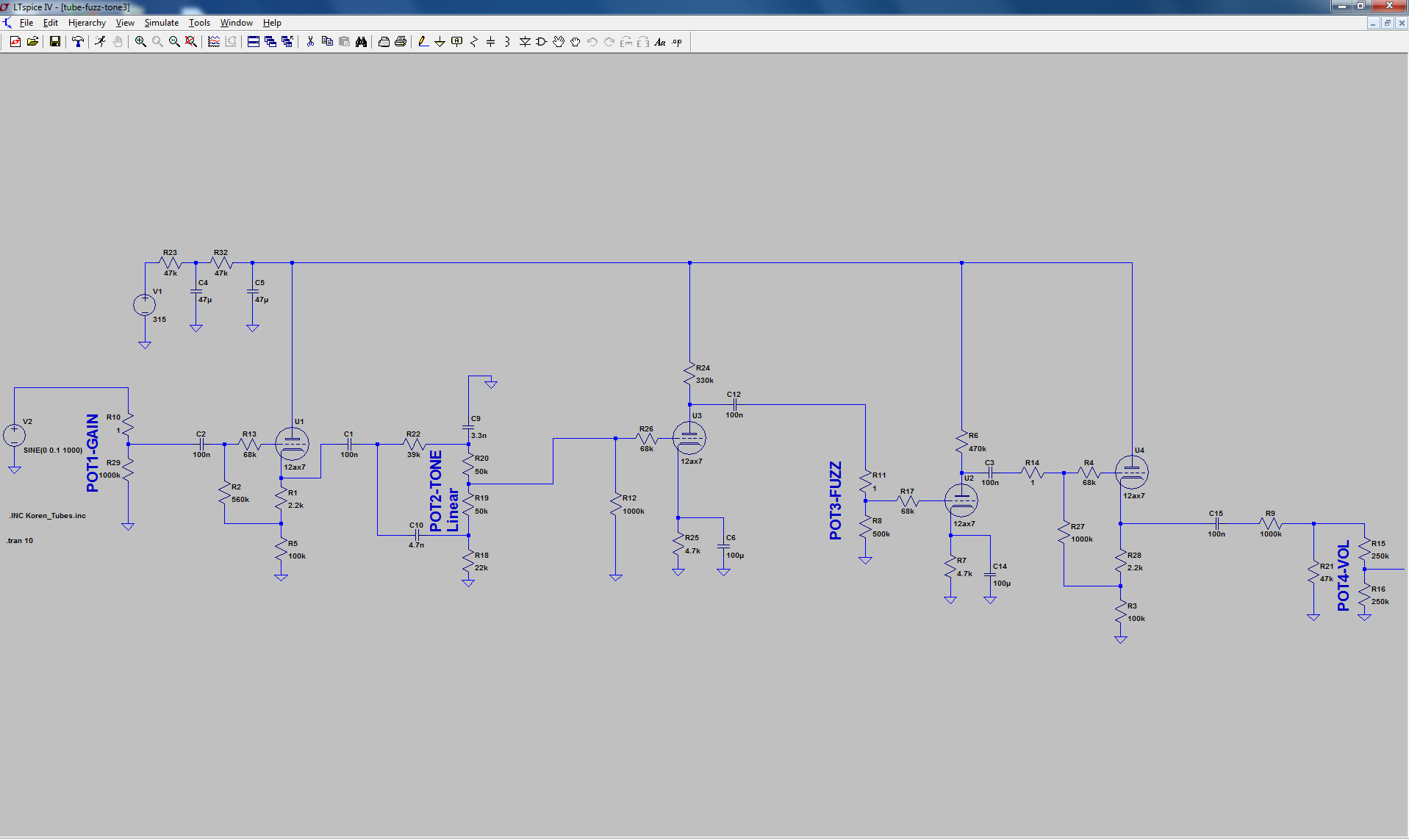Select the draw Wire pencil tool
Screen dimensions: 1409x840
pyautogui.click(x=423, y=42)
